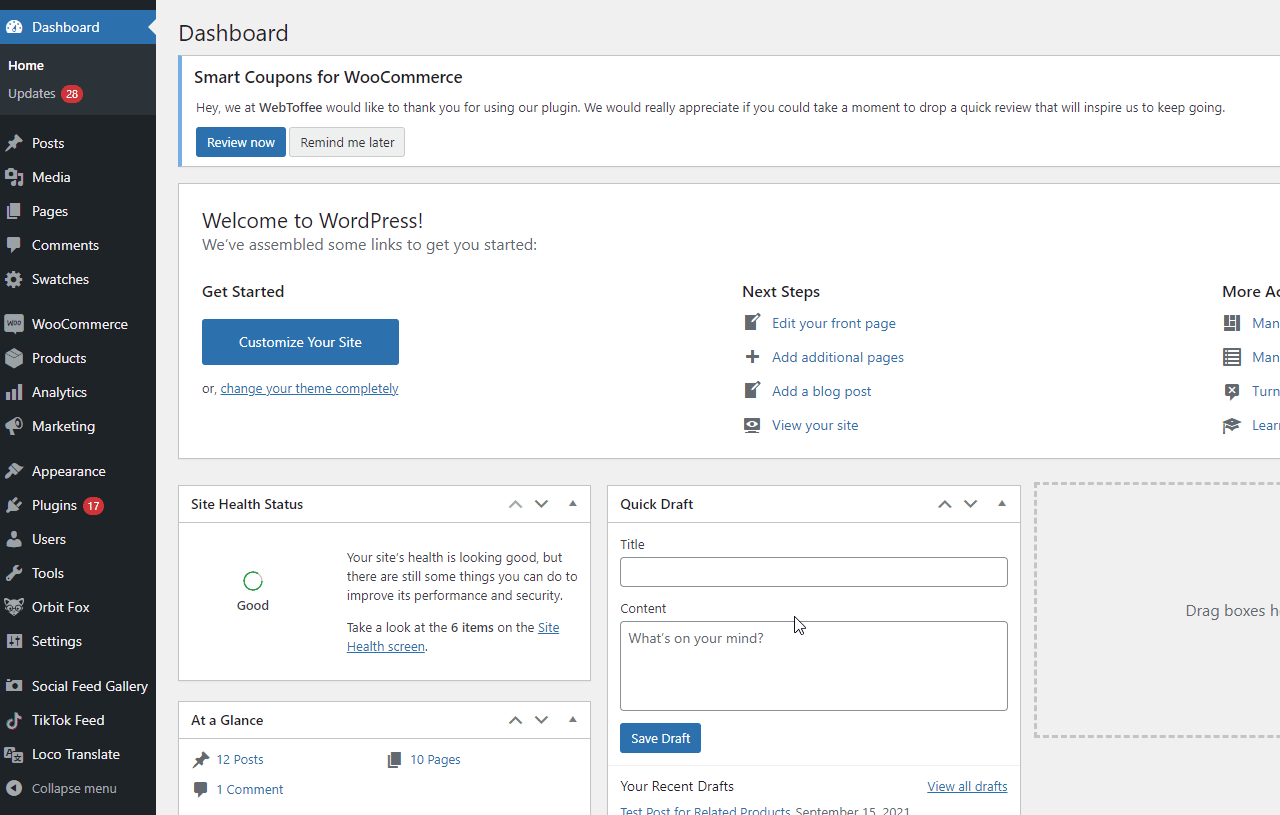Collapse the At a Glance panel
The image size is (1280, 815).
click(x=573, y=720)
